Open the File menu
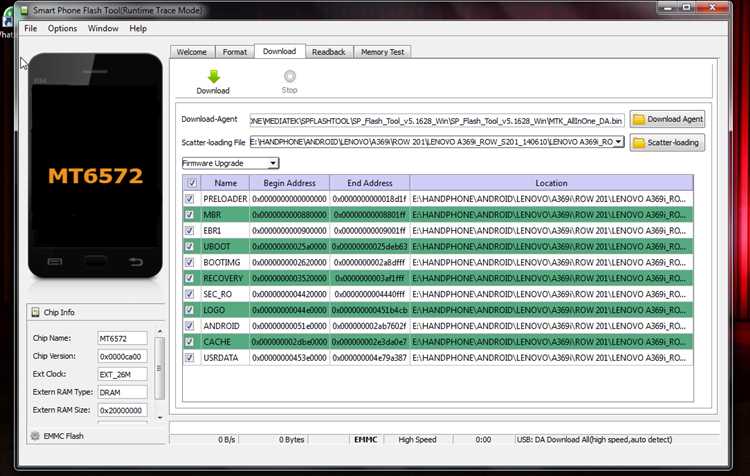The width and height of the screenshot is (750, 476). click(31, 28)
